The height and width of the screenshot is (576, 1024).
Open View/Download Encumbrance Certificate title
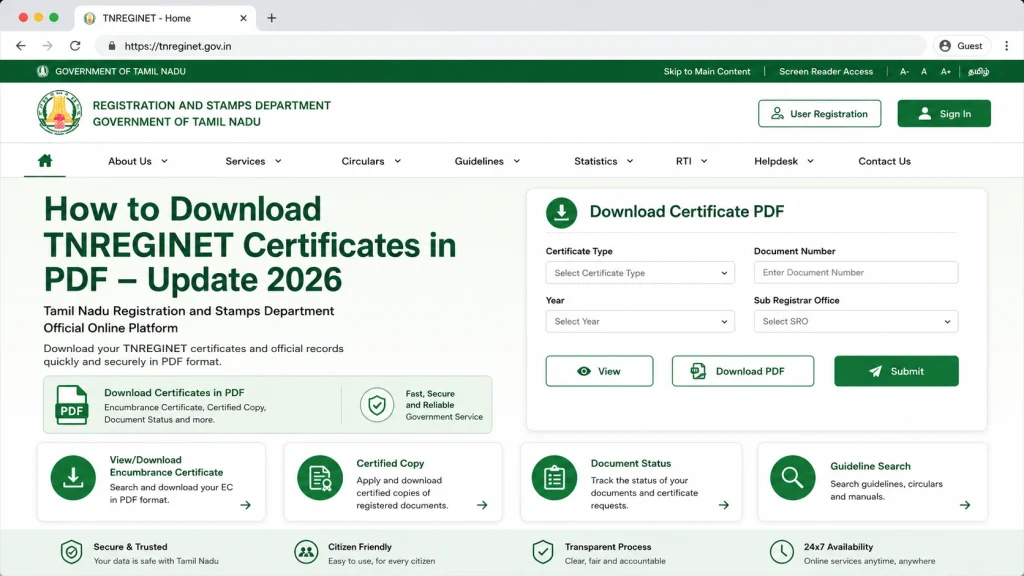pyautogui.click(x=166, y=466)
